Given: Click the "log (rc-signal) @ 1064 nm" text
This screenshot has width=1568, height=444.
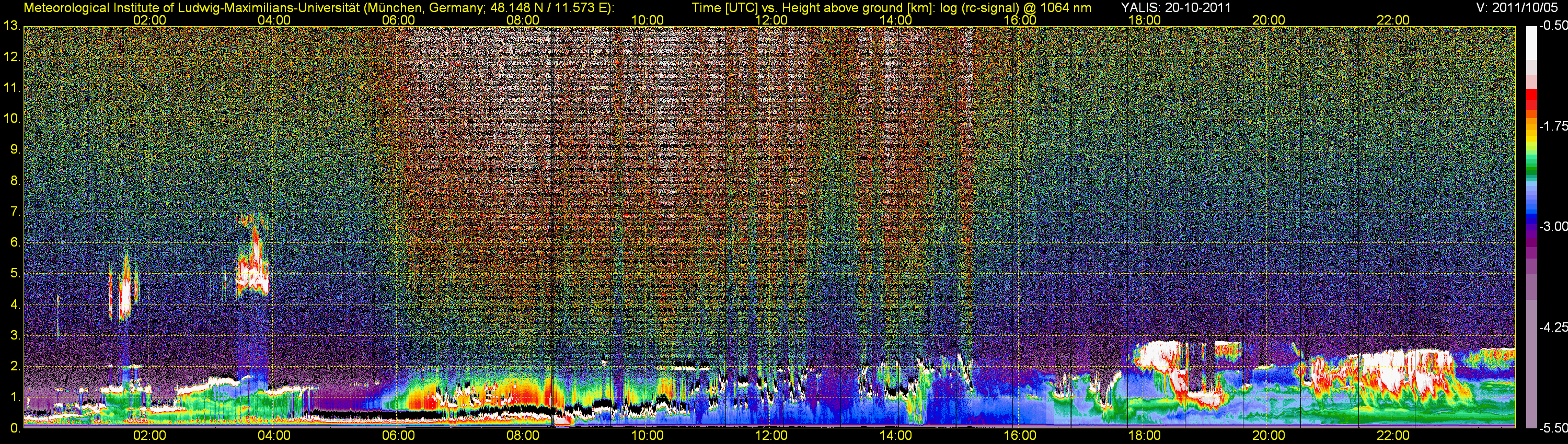Looking at the screenshot, I should click(1016, 7).
